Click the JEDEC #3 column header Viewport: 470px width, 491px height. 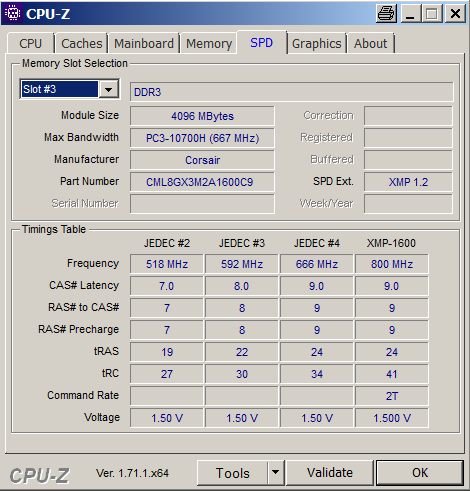242,243
